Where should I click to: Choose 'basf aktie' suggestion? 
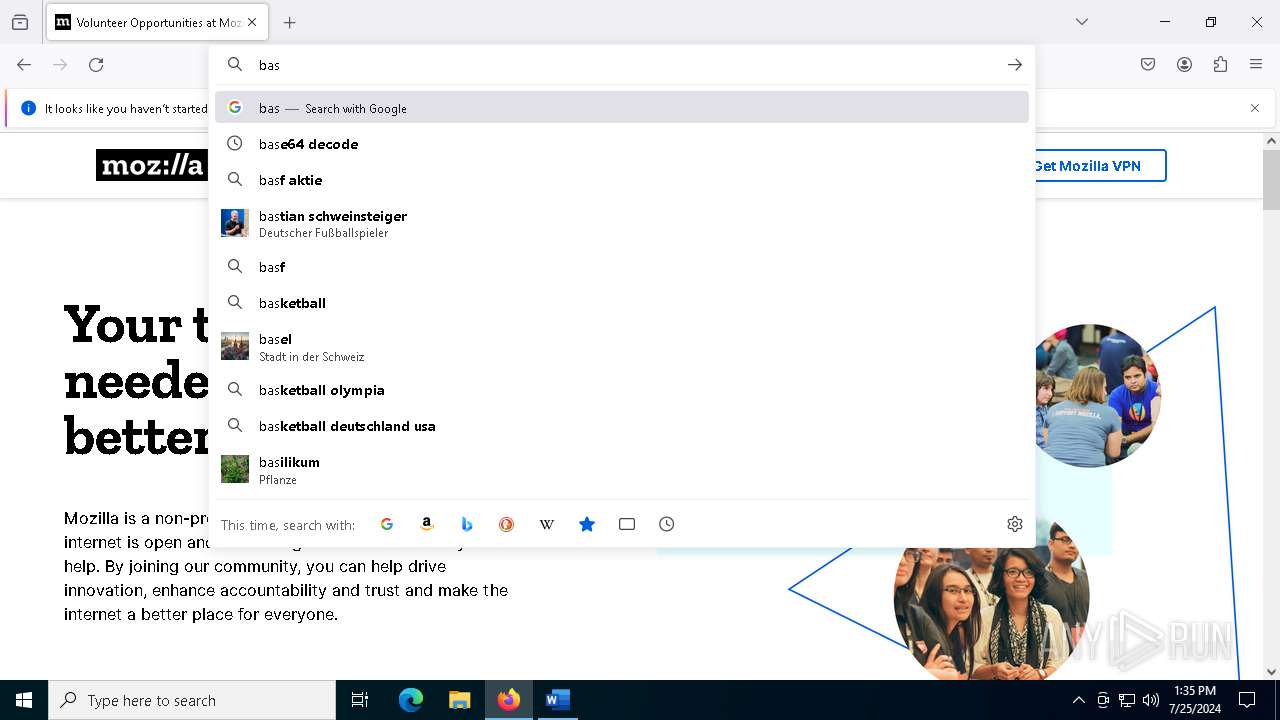[622, 180]
